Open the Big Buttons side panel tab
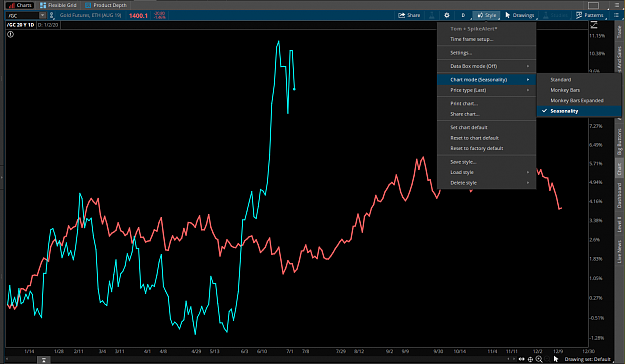Viewport: 625px width, 364px height. (619, 142)
